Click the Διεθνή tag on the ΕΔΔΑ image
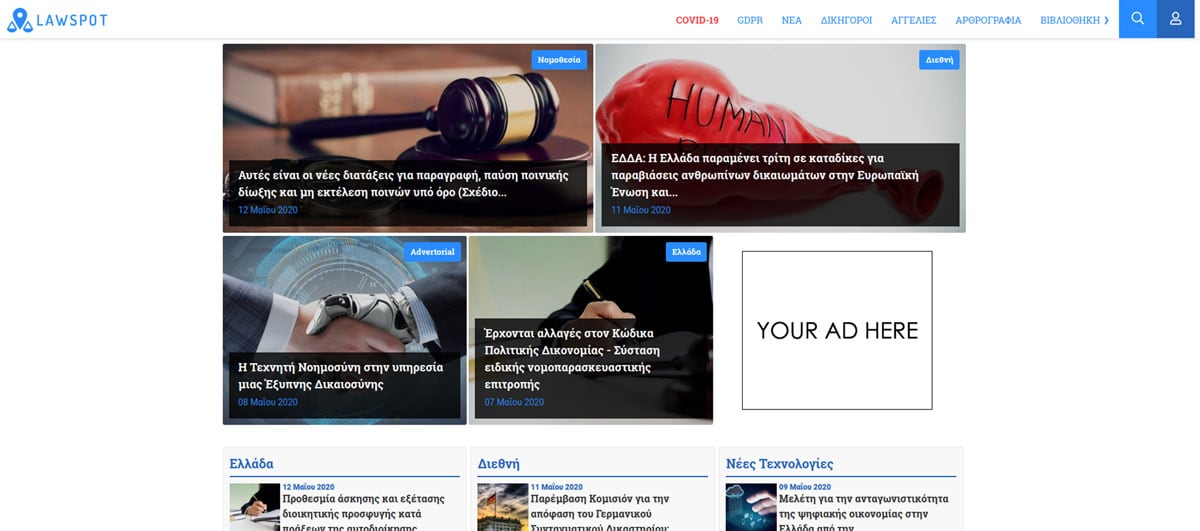The width and height of the screenshot is (1200, 531). coord(939,60)
